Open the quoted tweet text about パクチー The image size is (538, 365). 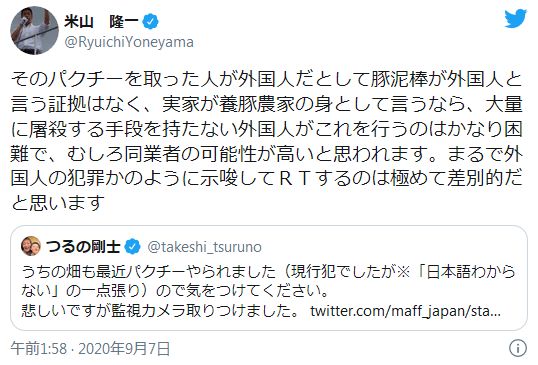[x=268, y=291]
